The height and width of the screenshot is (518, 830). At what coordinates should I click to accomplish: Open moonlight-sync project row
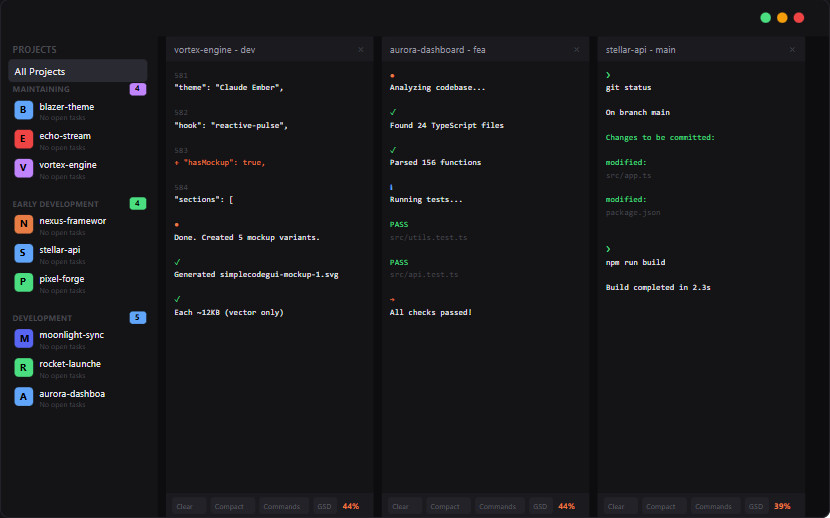(79, 339)
